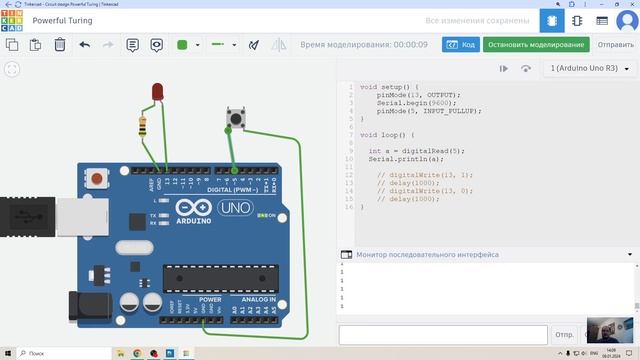This screenshot has height=360, width=640.
Task: Click the webcam video thumbnail
Action: pyautogui.click(x=610, y=330)
